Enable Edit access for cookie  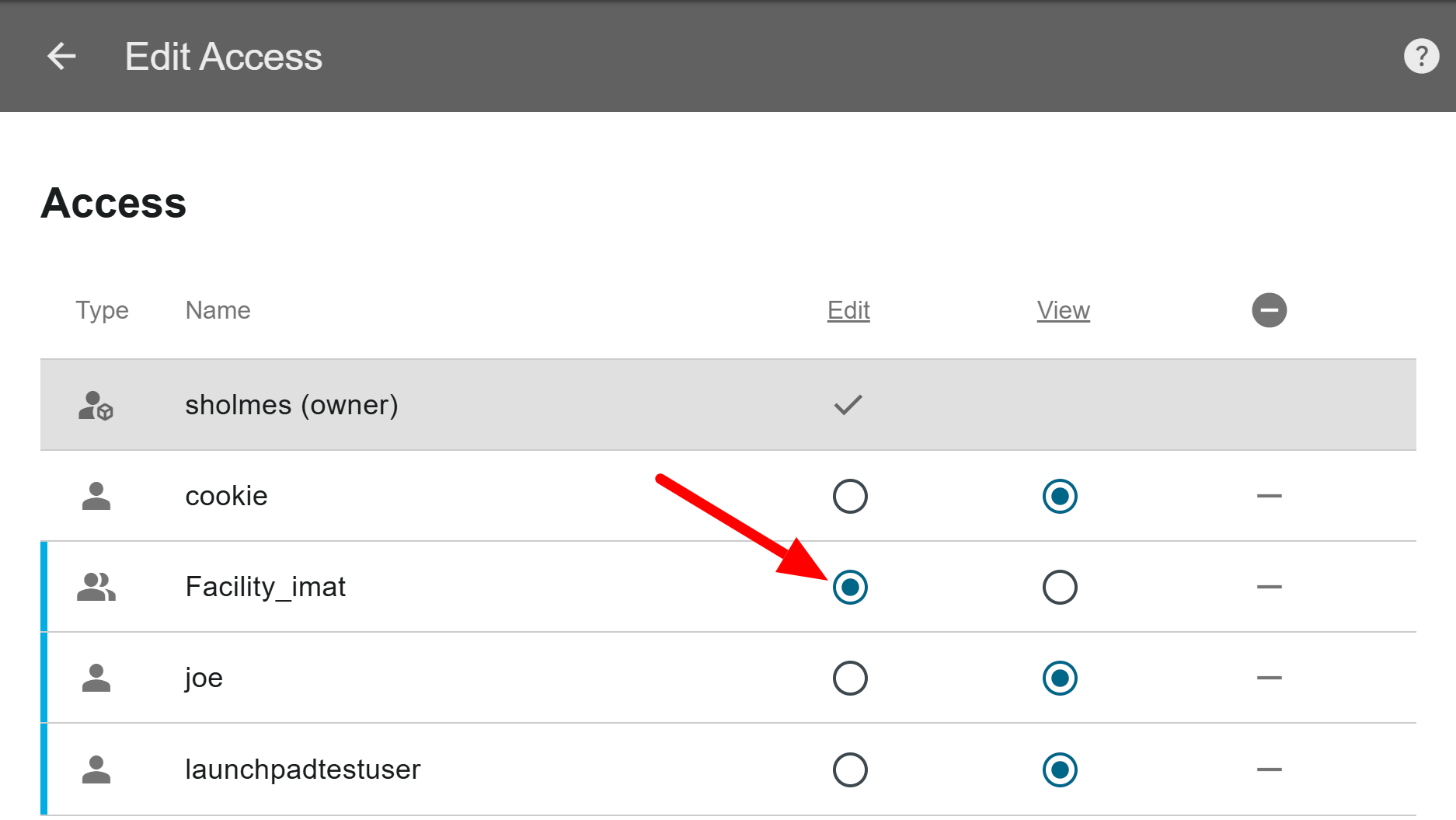[x=850, y=496]
